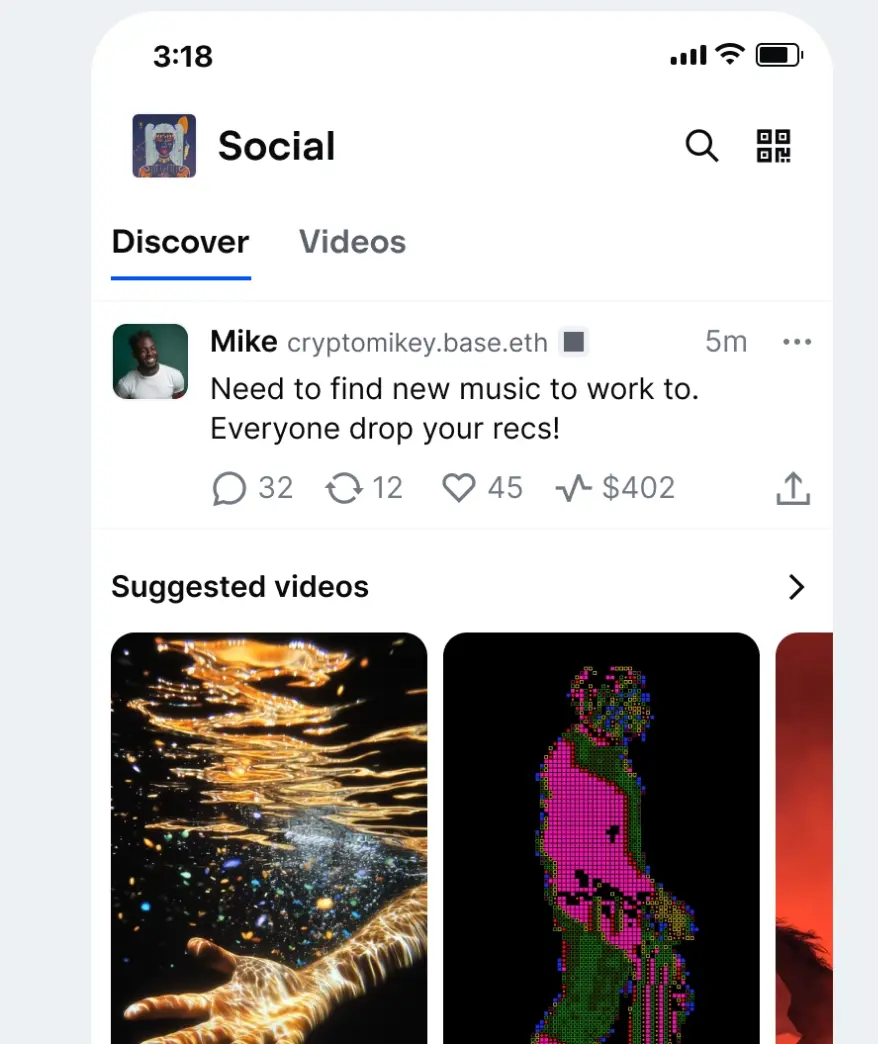878x1044 pixels.
Task: Select the Discover tab
Action: tap(180, 242)
